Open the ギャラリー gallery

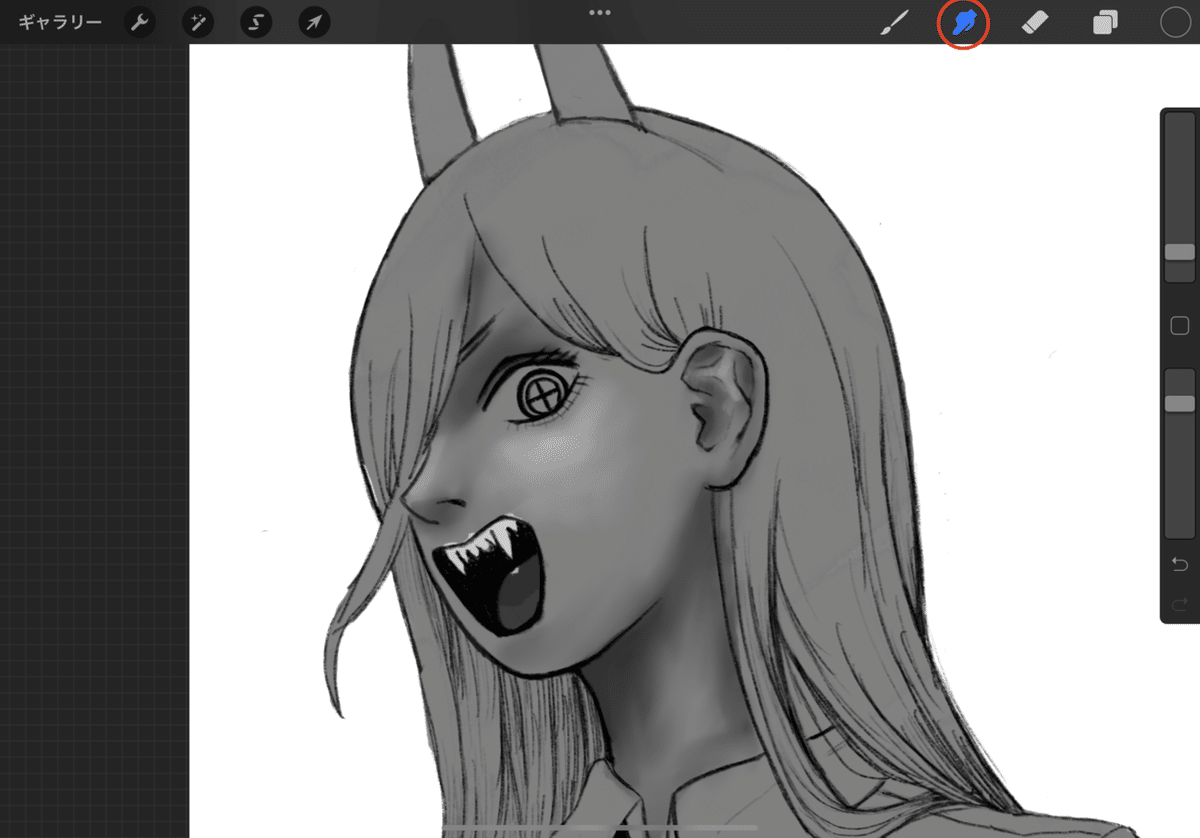60,22
